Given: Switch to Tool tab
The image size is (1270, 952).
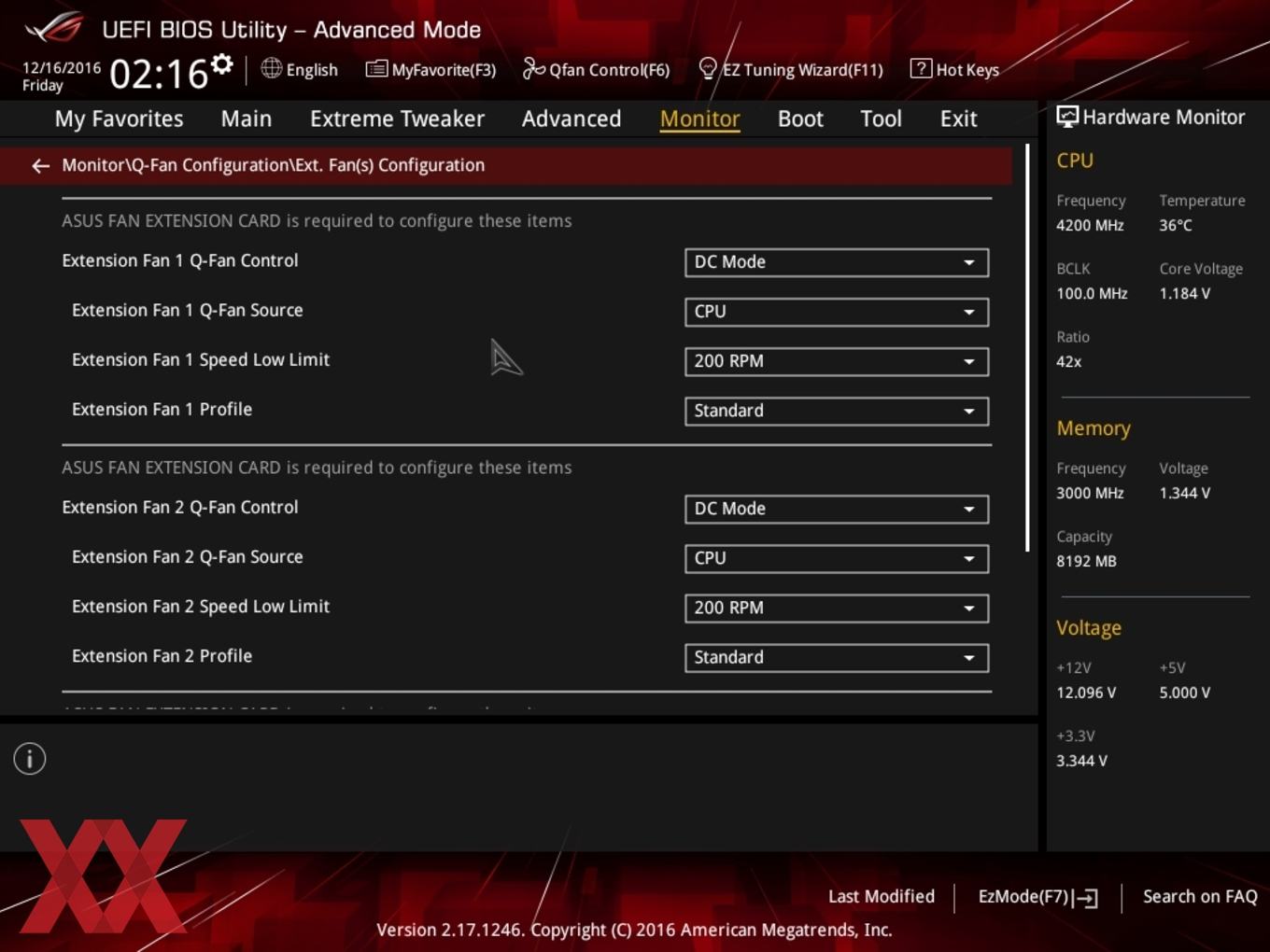Looking at the screenshot, I should (x=881, y=119).
